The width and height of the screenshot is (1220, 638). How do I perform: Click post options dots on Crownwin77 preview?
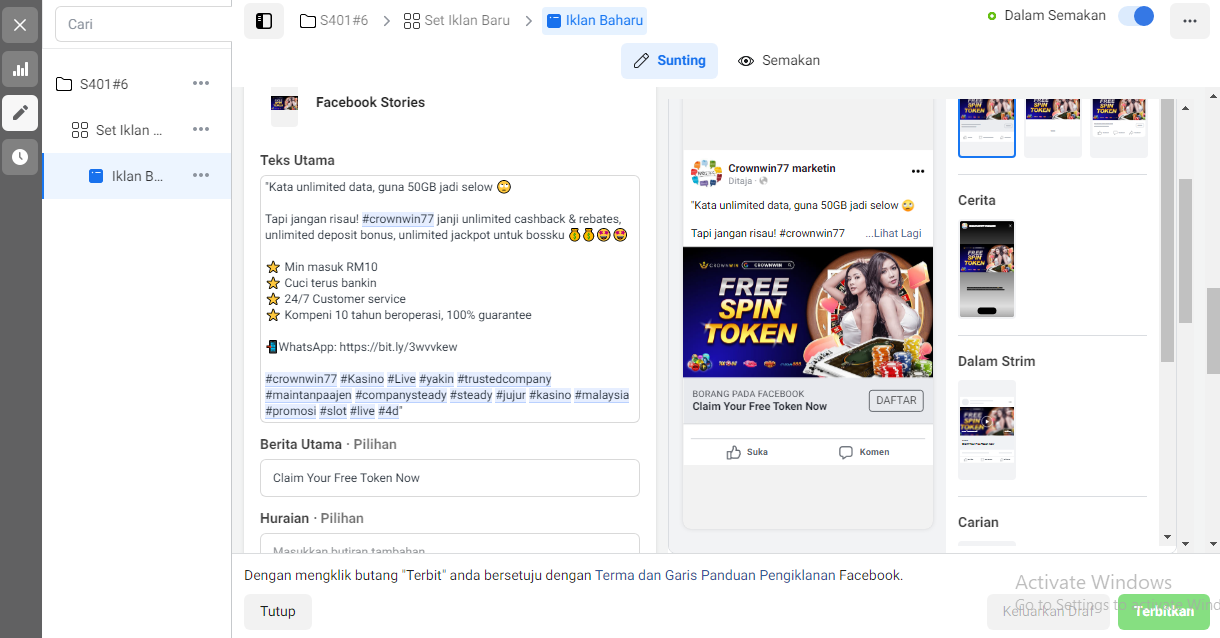tap(917, 171)
